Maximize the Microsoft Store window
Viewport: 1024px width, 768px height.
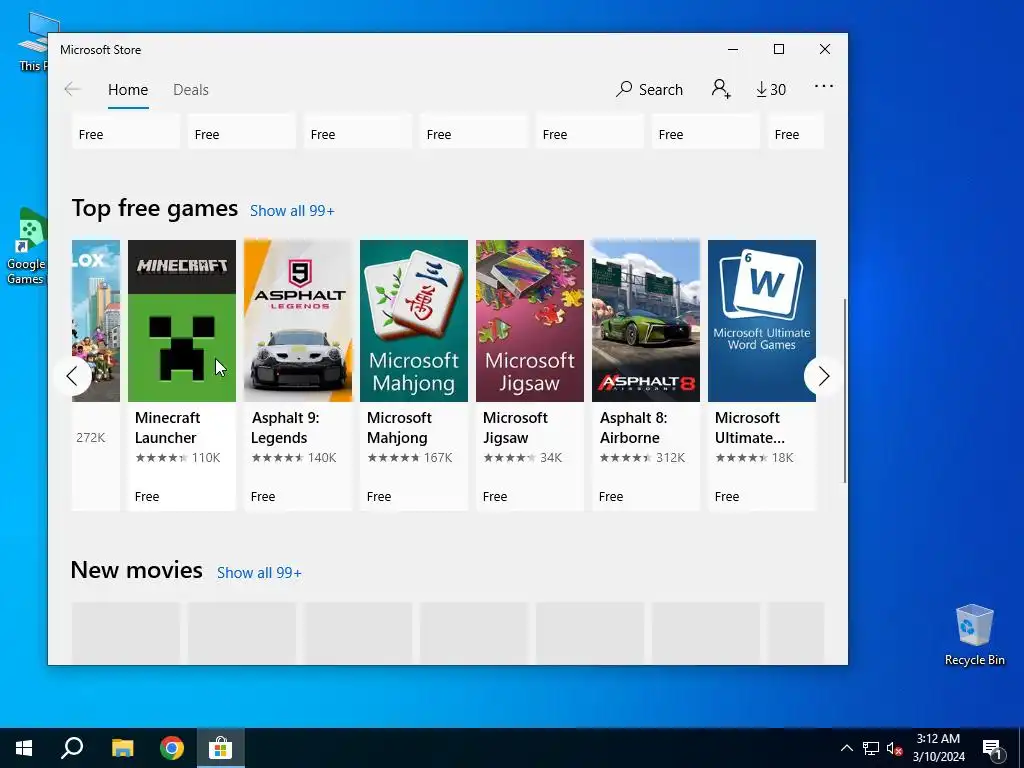pyautogui.click(x=778, y=50)
